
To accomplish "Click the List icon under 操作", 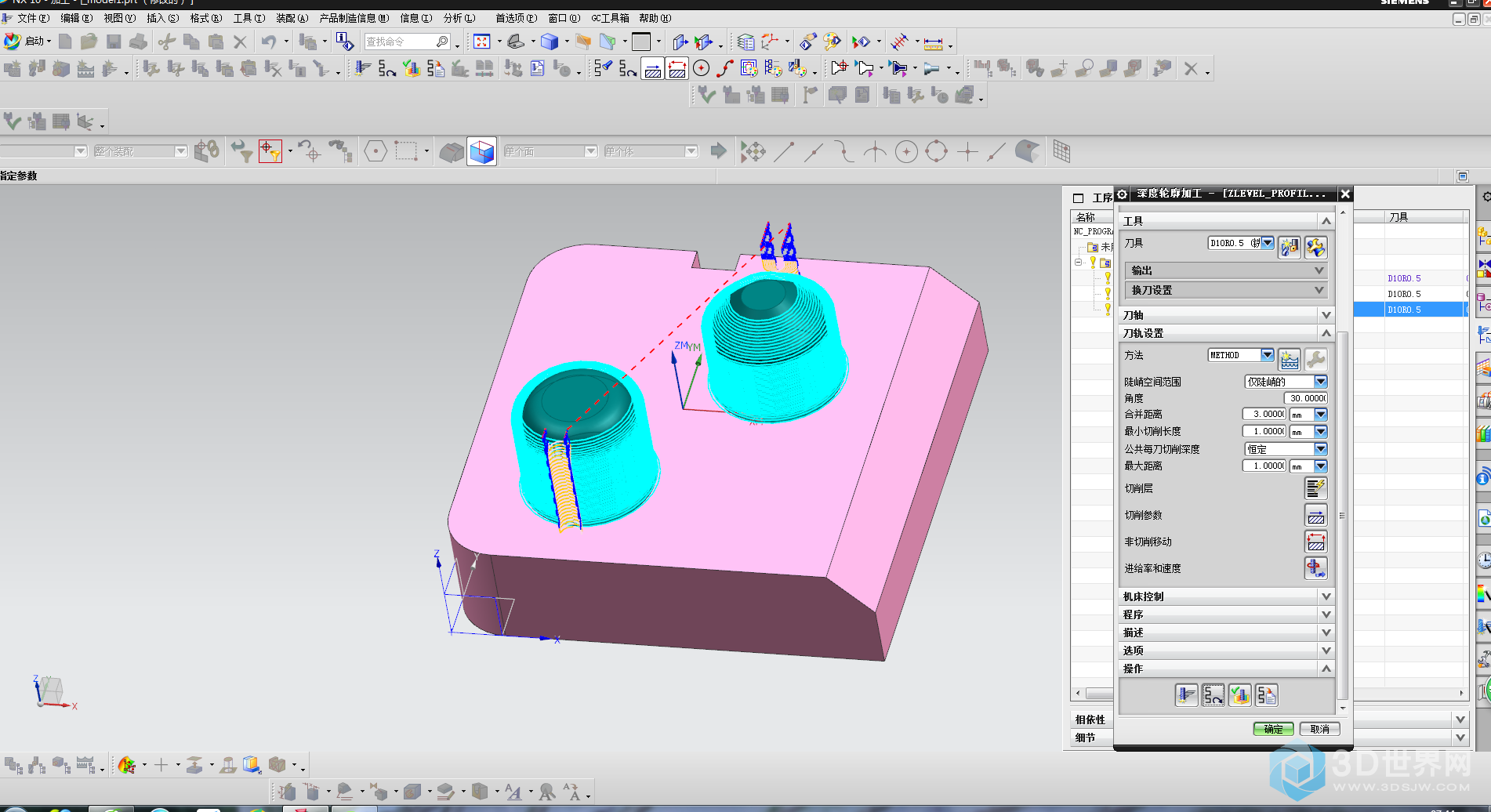I will pos(1267,695).
